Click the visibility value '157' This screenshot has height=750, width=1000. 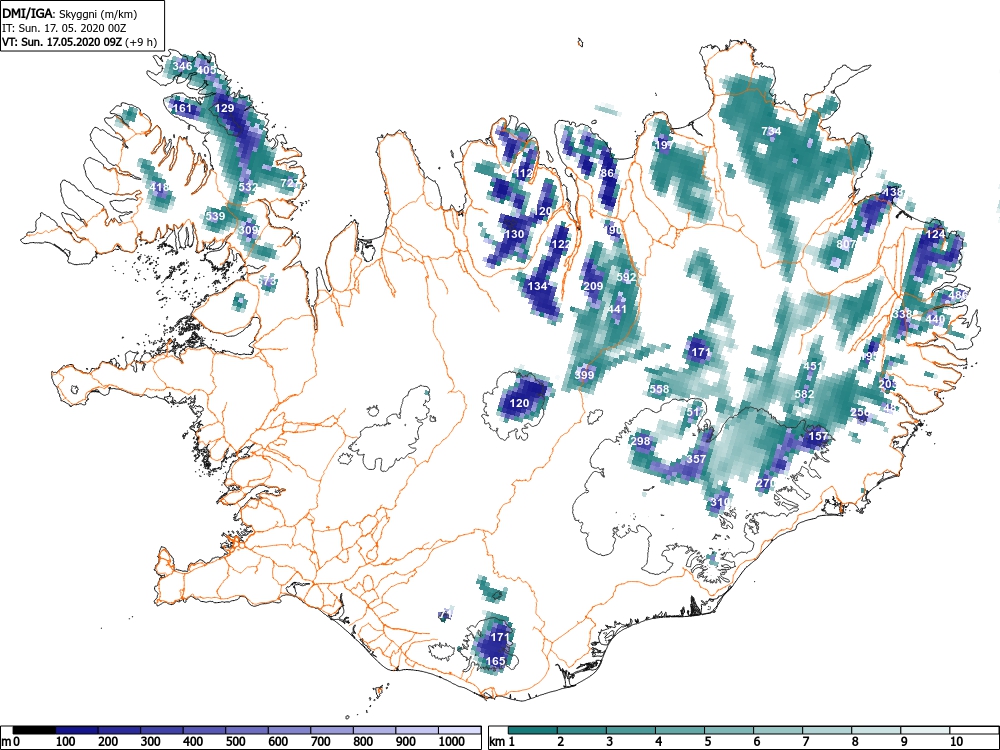point(818,437)
